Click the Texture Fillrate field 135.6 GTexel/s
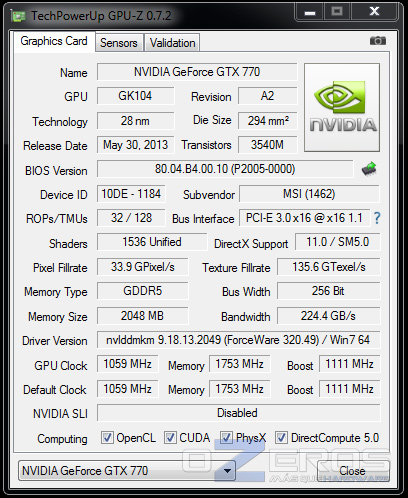 [x=329, y=267]
